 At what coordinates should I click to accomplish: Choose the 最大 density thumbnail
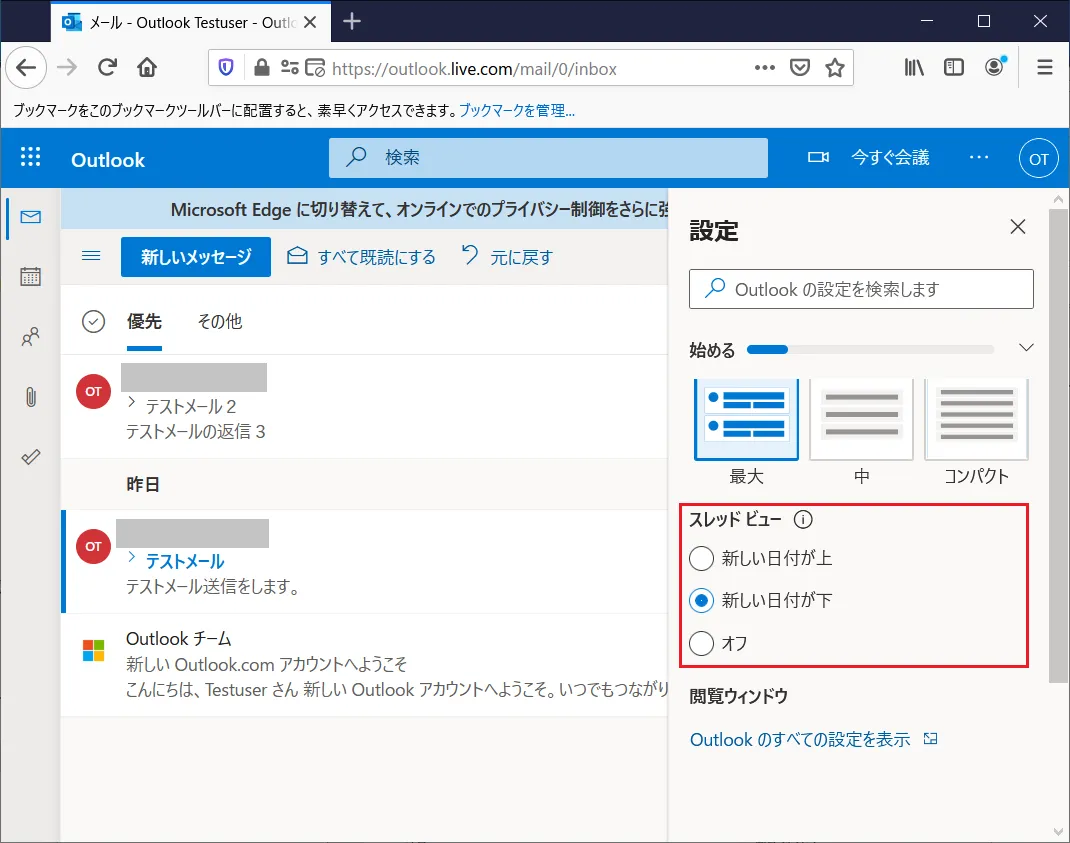[x=746, y=419]
